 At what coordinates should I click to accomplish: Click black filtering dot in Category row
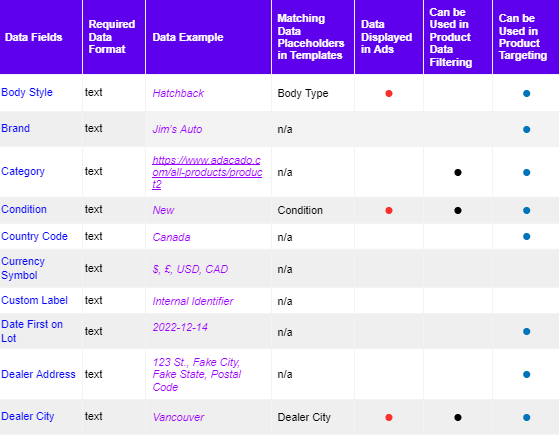(458, 173)
